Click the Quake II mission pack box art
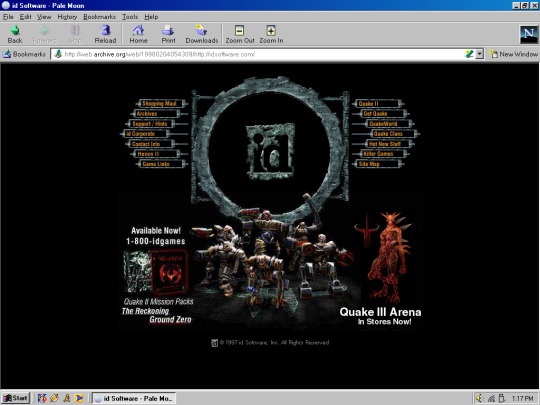This screenshot has height=405, width=540. (156, 272)
